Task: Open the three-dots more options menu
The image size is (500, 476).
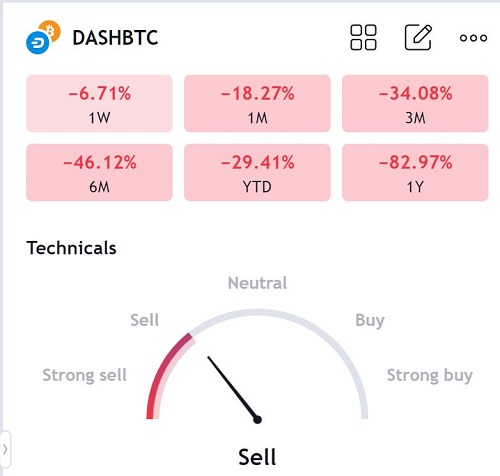Action: click(473, 38)
